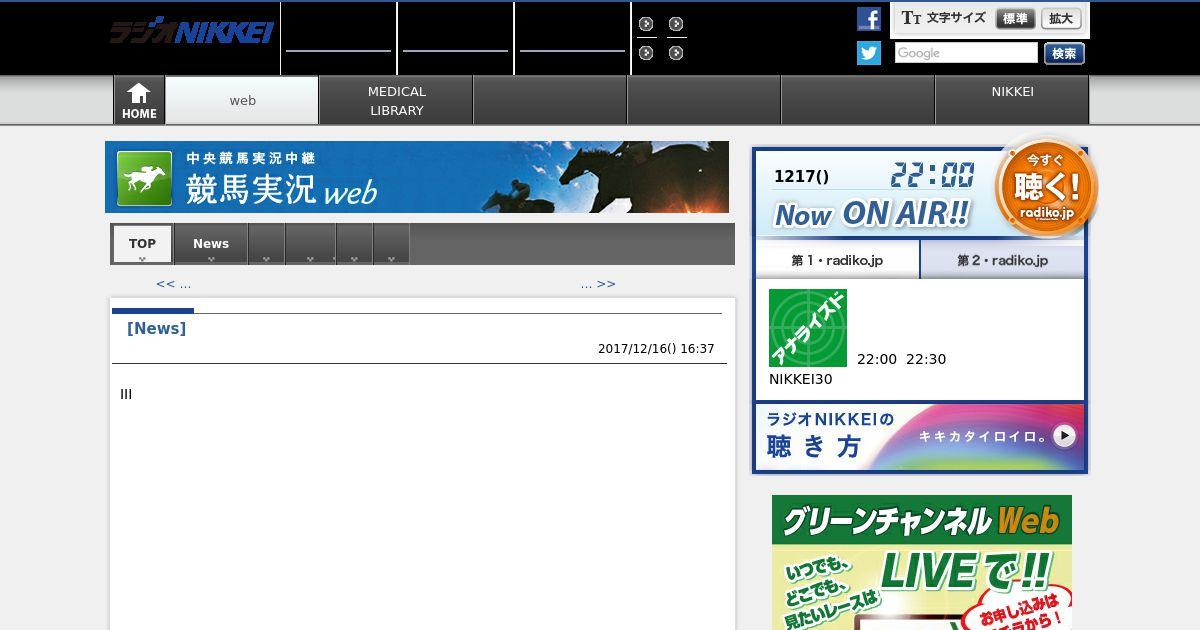Open グリーンチャンネルWeb advertisement banner
1200x630 pixels.
922,562
